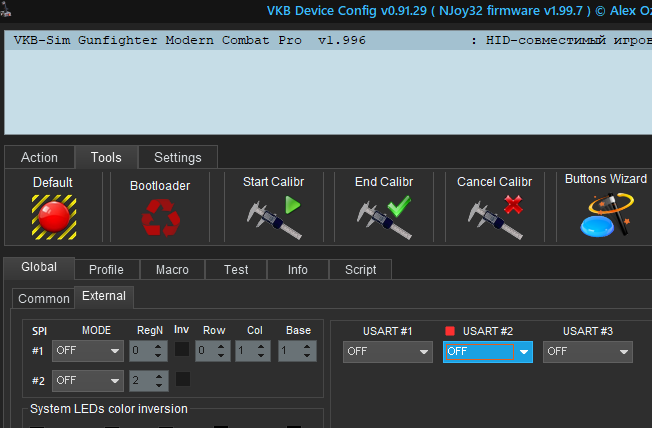This screenshot has height=428, width=652.
Task: Open the Profile tab
Action: tap(106, 269)
